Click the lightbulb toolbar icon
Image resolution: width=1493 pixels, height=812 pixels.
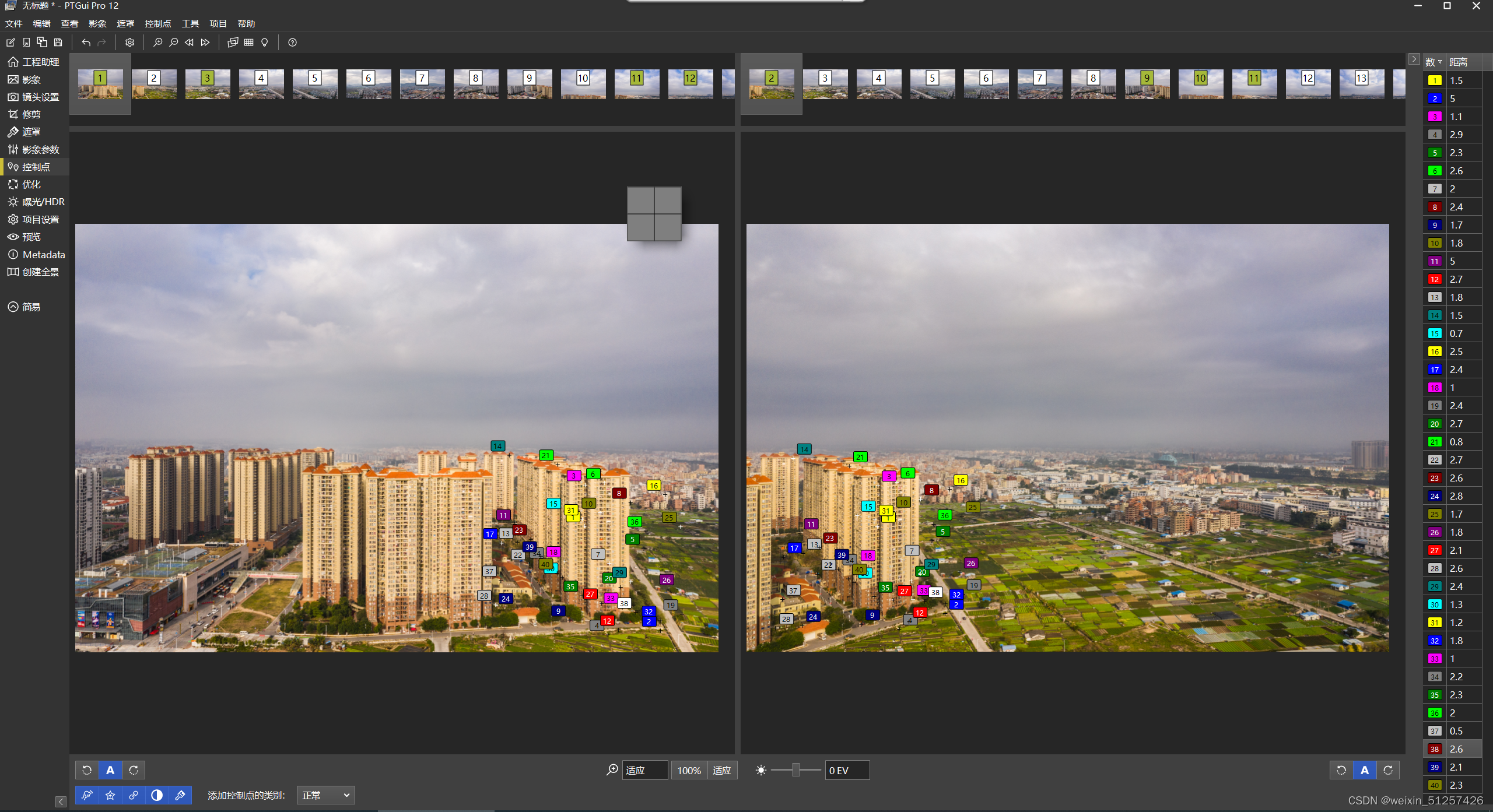(265, 42)
